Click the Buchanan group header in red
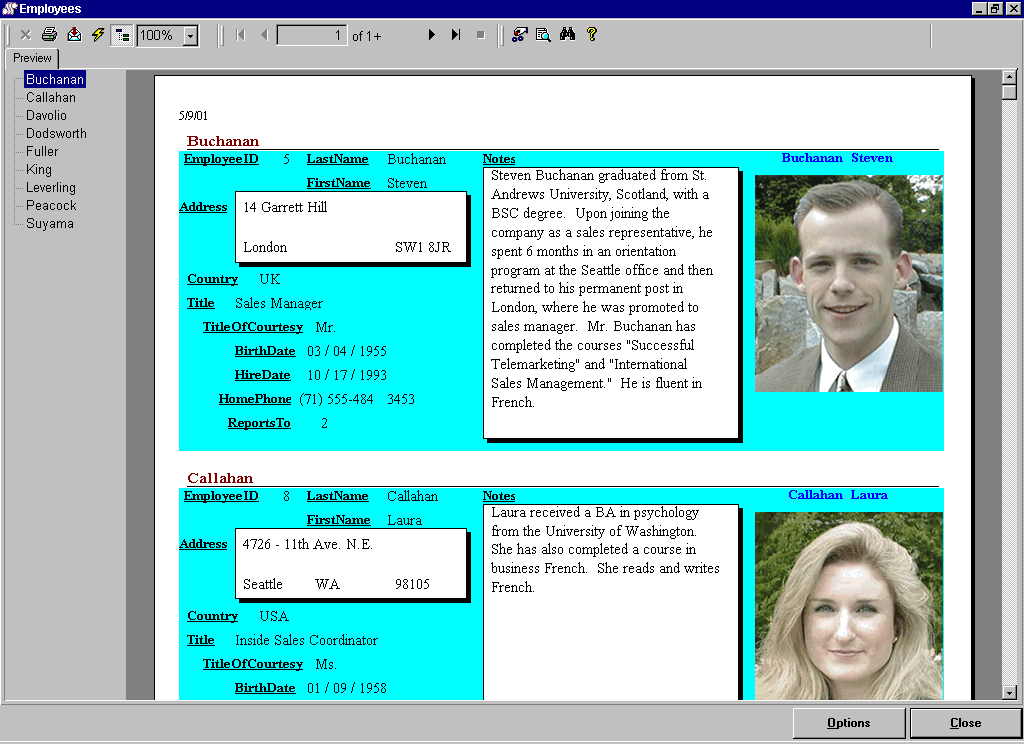1024x744 pixels. pos(223,141)
